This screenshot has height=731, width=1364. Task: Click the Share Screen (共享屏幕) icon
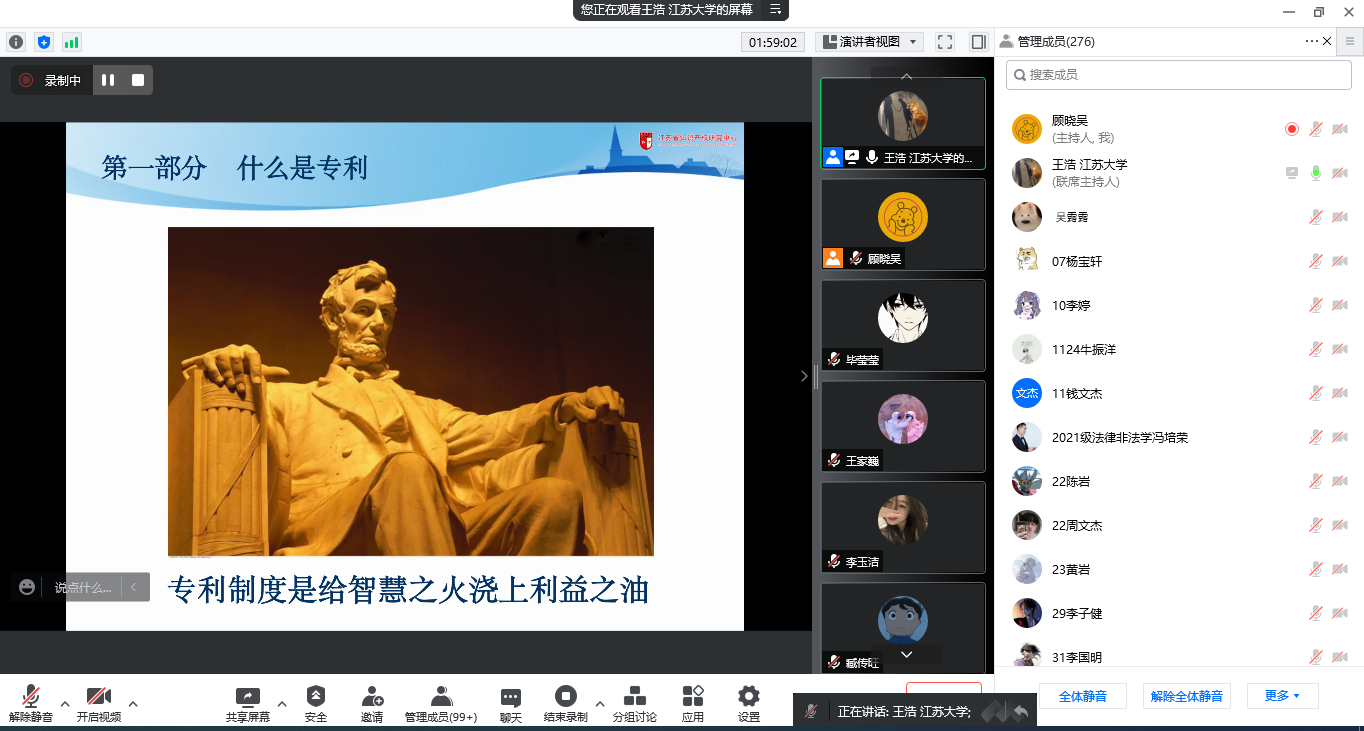pos(247,697)
